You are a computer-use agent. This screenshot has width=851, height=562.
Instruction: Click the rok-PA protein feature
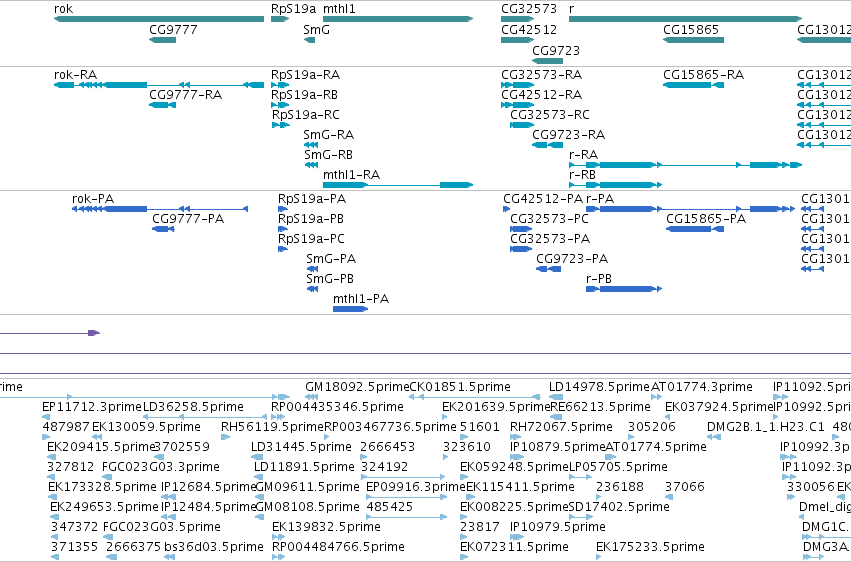[160, 209]
